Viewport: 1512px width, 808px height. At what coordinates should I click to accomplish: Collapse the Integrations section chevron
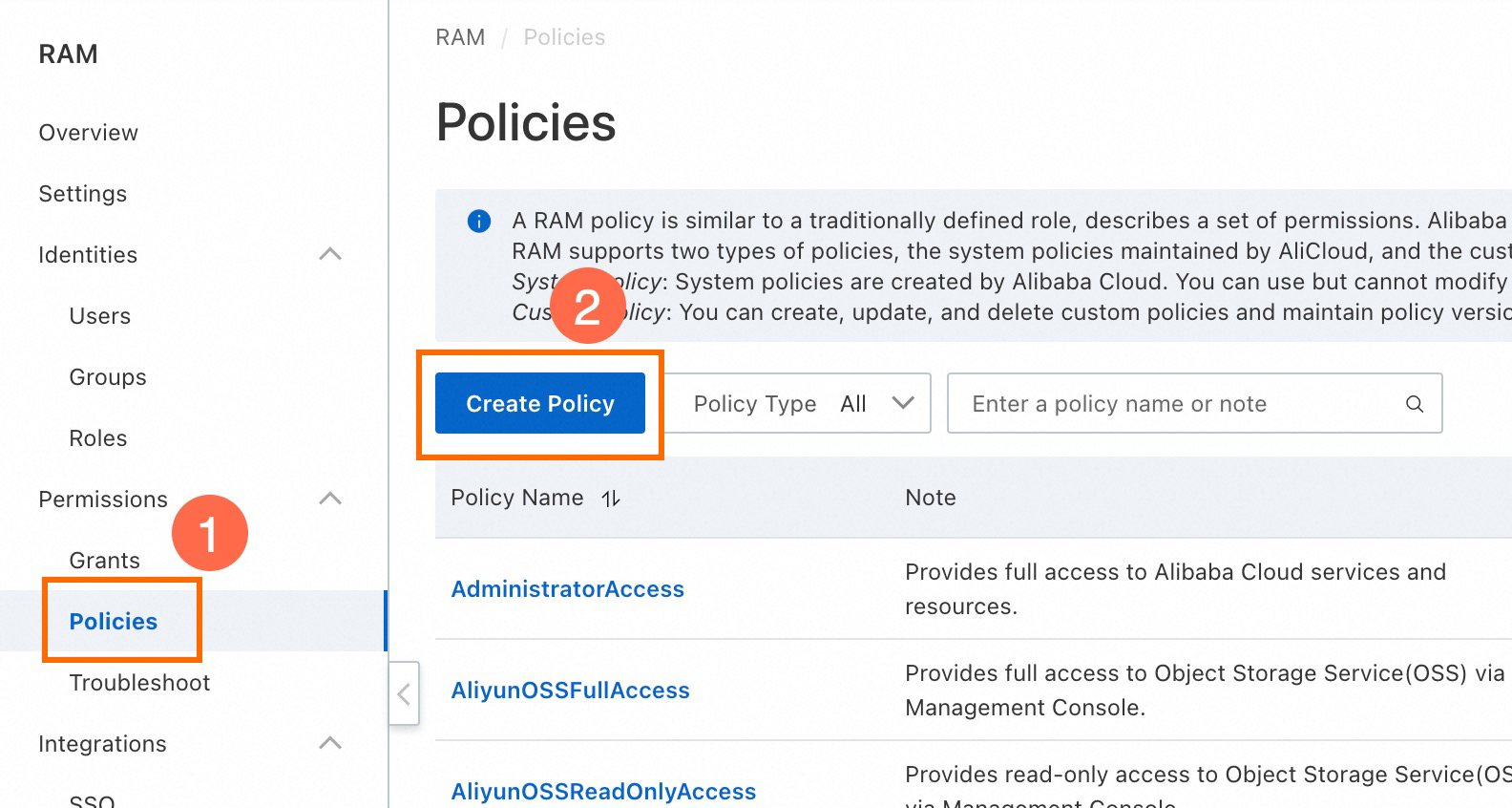[330, 743]
